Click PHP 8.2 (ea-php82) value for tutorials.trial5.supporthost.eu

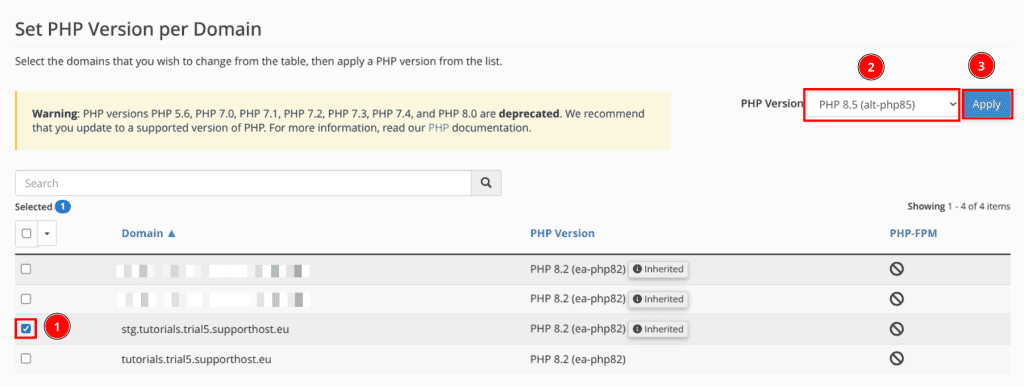(x=578, y=359)
